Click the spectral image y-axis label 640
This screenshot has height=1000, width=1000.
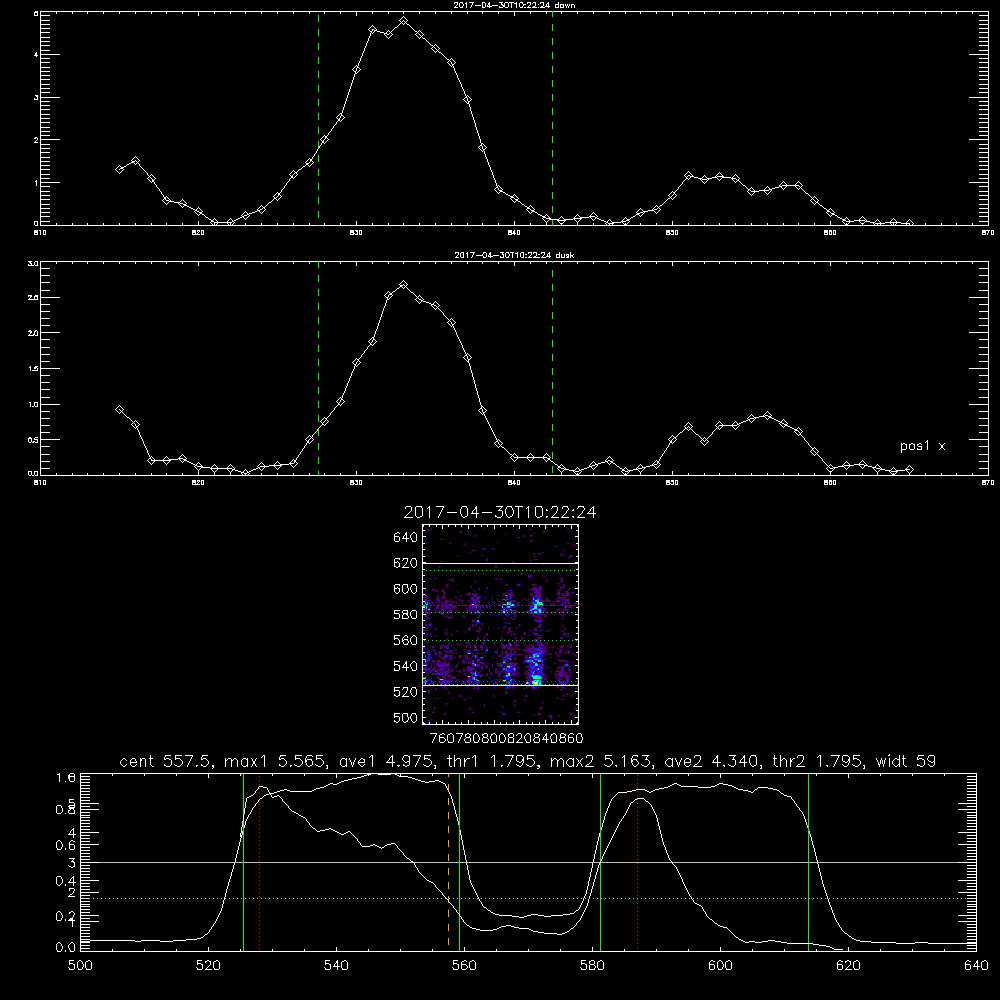point(406,538)
